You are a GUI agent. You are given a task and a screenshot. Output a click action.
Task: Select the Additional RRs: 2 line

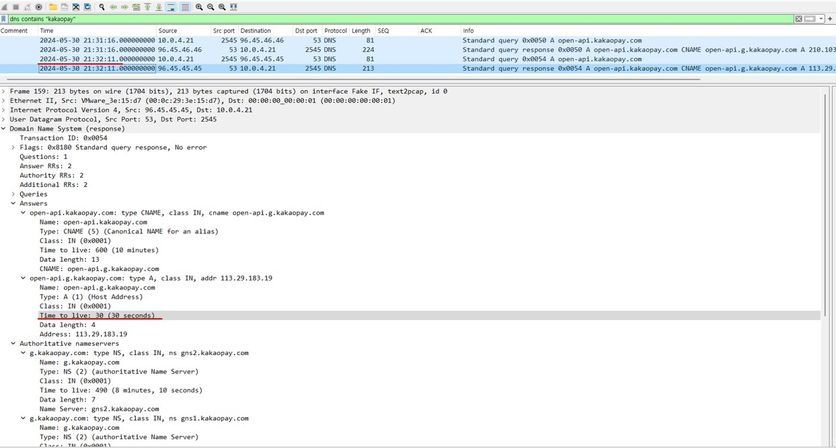(53, 185)
